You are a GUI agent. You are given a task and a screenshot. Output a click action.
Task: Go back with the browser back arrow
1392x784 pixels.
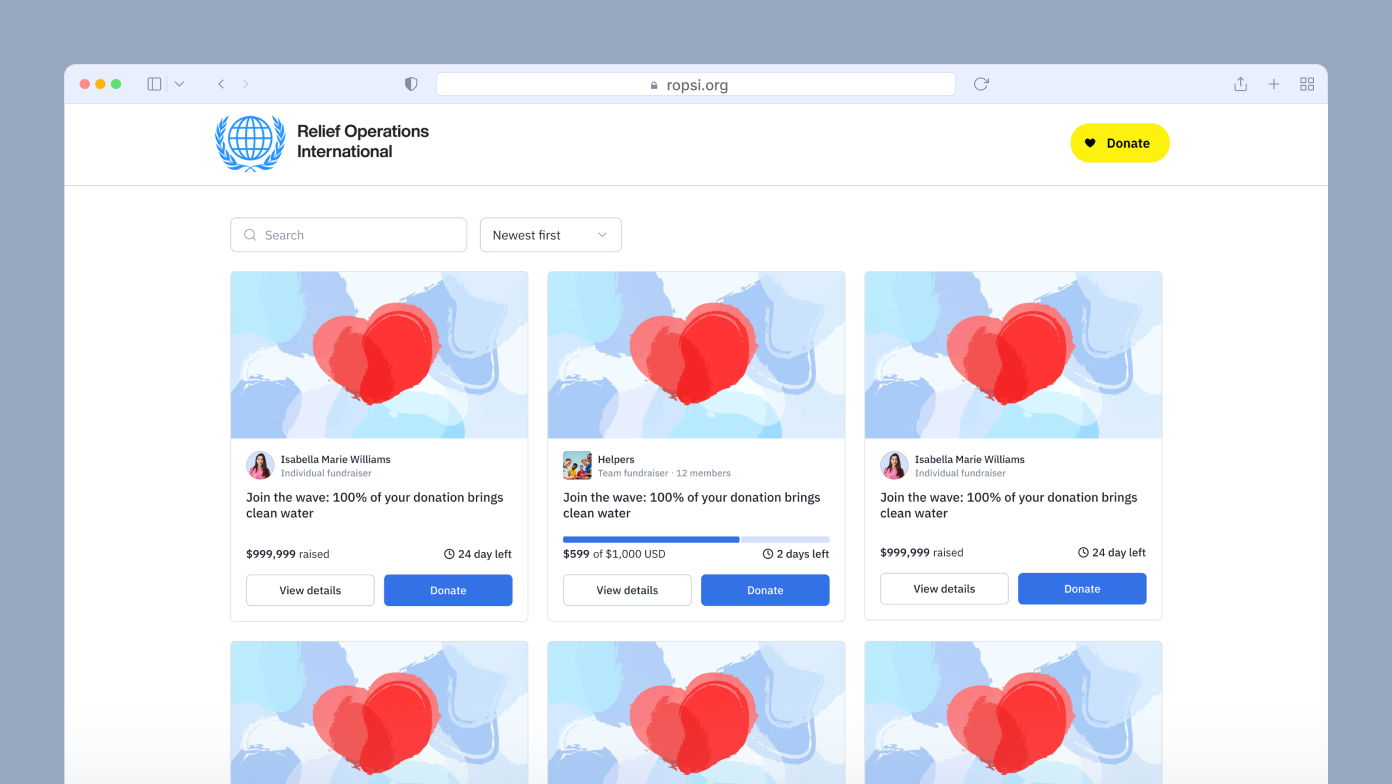click(x=221, y=84)
